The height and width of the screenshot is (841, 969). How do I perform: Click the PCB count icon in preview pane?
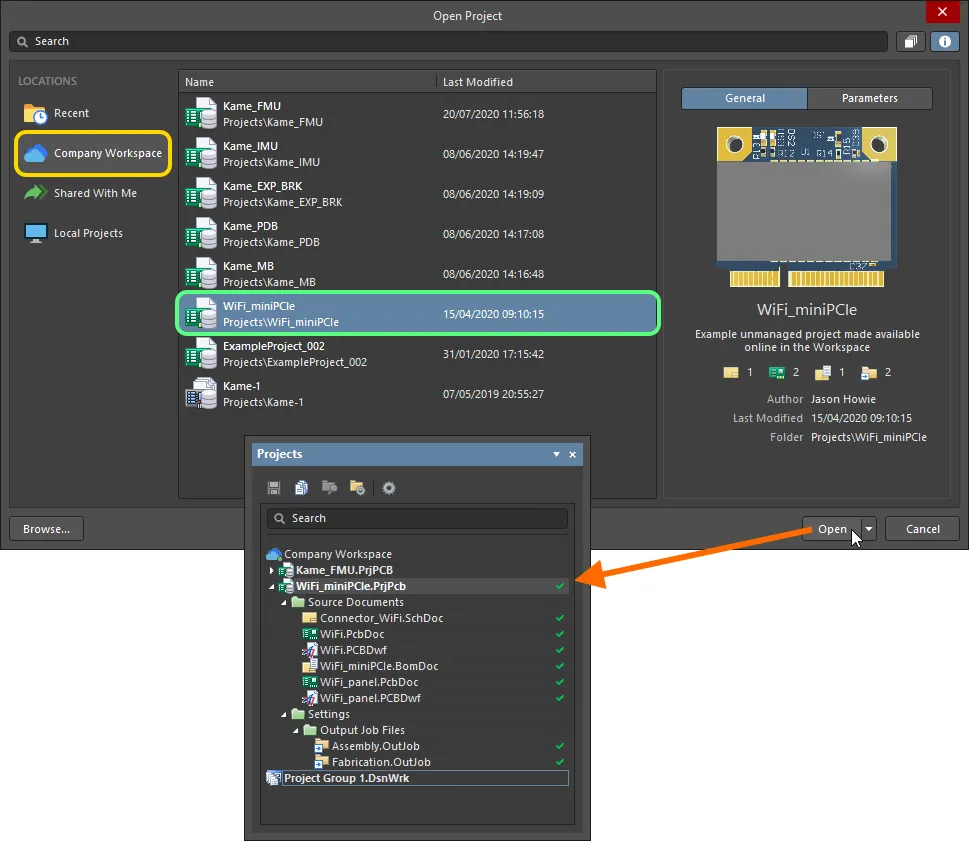776,372
